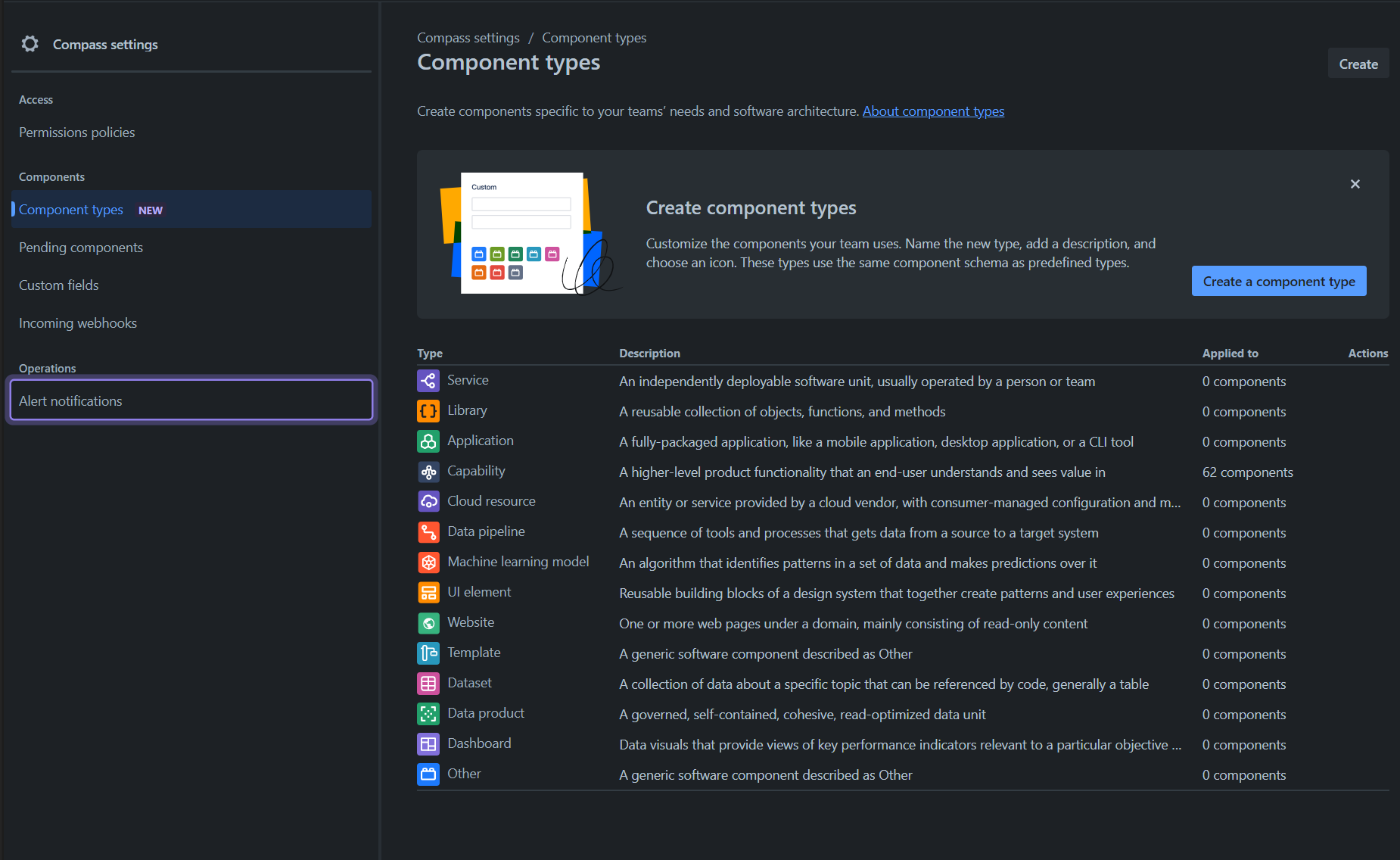Click the Capability component type icon
The width and height of the screenshot is (1400, 860).
click(x=428, y=472)
